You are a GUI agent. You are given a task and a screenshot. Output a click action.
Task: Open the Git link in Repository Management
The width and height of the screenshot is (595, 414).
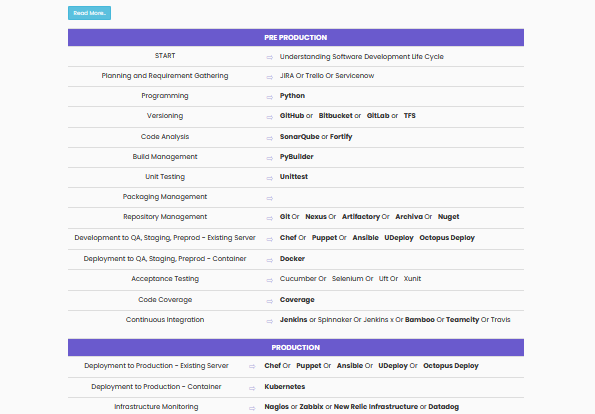(x=285, y=217)
